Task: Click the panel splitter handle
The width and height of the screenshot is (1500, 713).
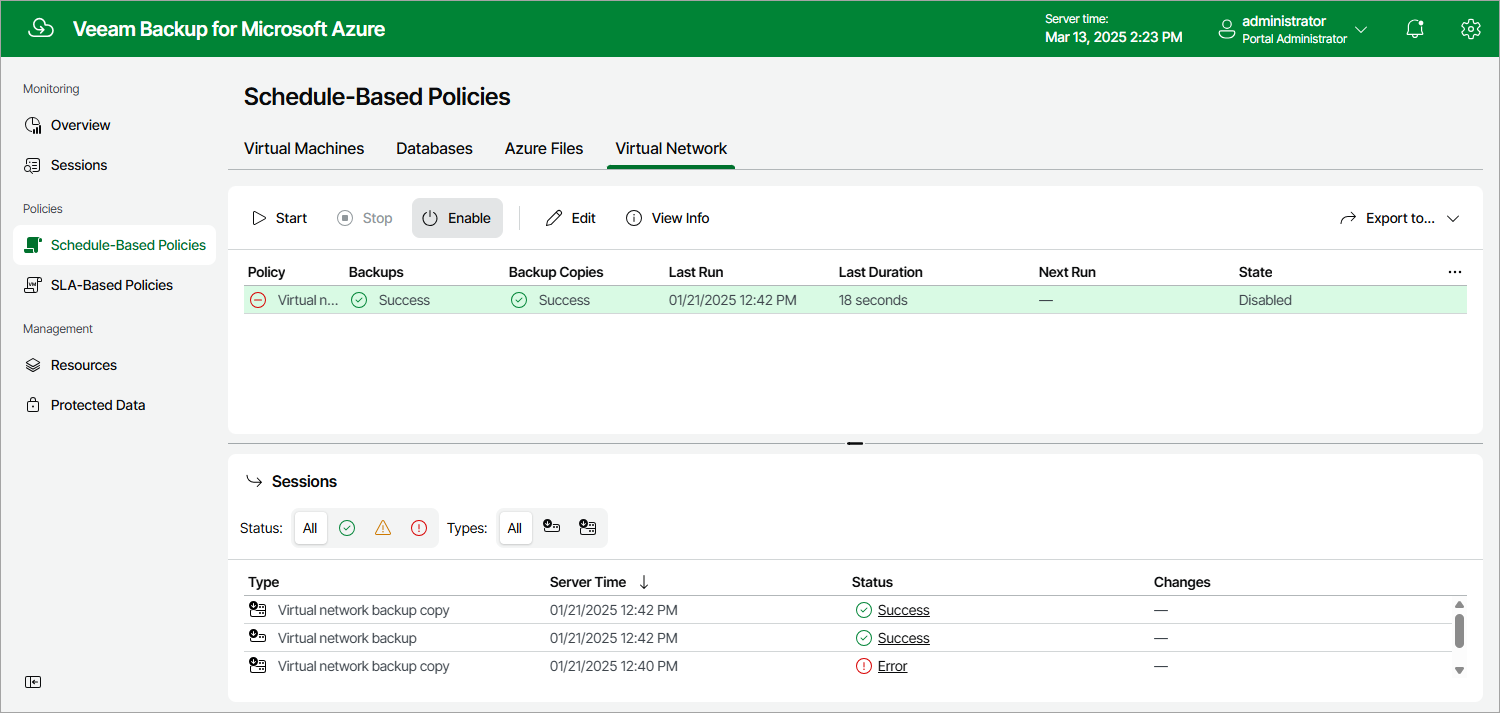Action: [855, 443]
